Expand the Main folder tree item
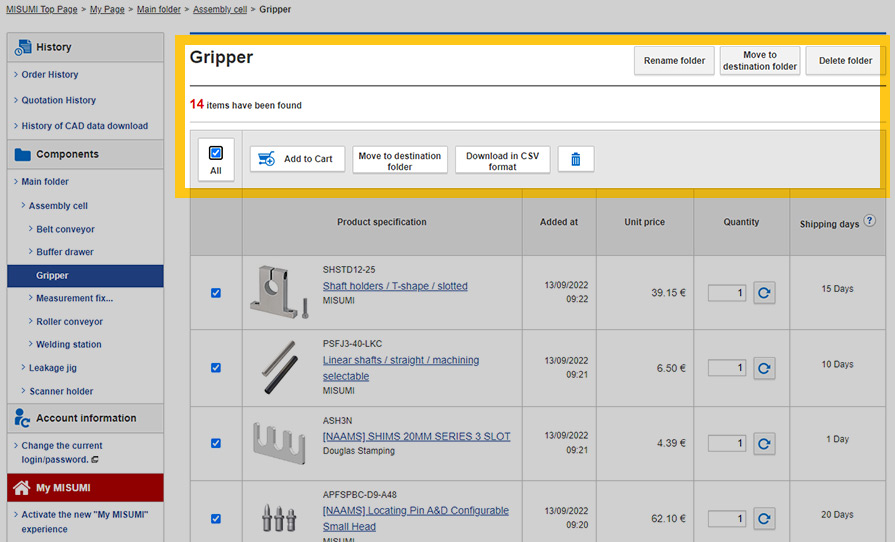Image resolution: width=895 pixels, height=542 pixels. coord(45,182)
